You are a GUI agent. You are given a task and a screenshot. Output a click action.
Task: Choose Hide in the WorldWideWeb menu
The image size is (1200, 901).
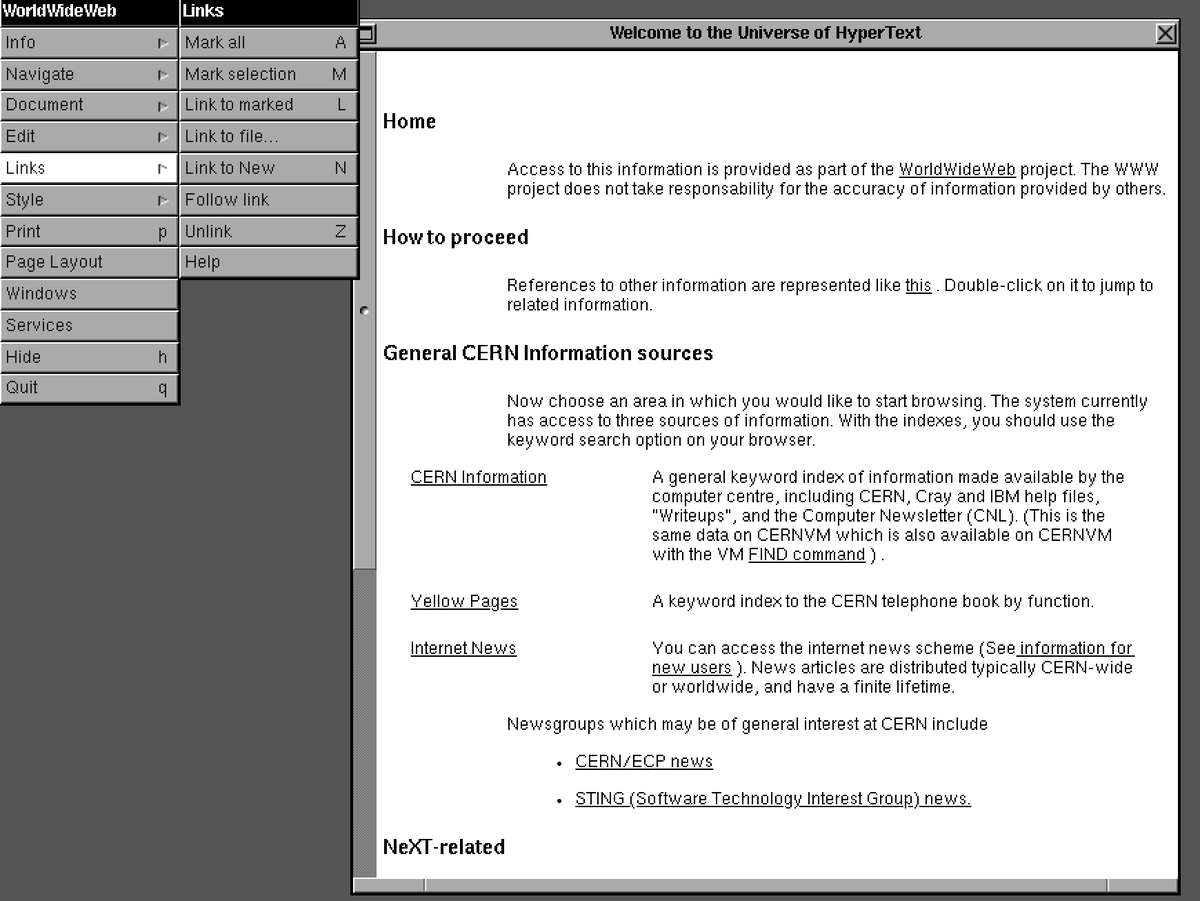coord(89,357)
